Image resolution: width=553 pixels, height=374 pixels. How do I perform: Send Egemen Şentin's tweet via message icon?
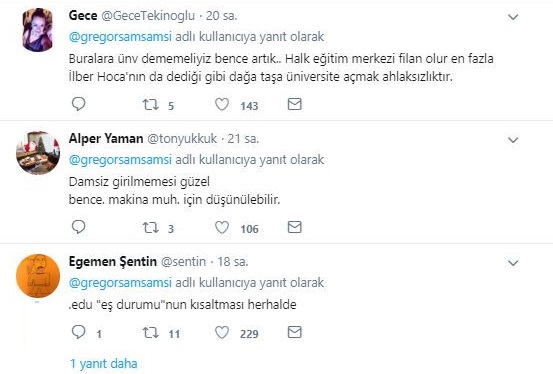[x=294, y=332]
